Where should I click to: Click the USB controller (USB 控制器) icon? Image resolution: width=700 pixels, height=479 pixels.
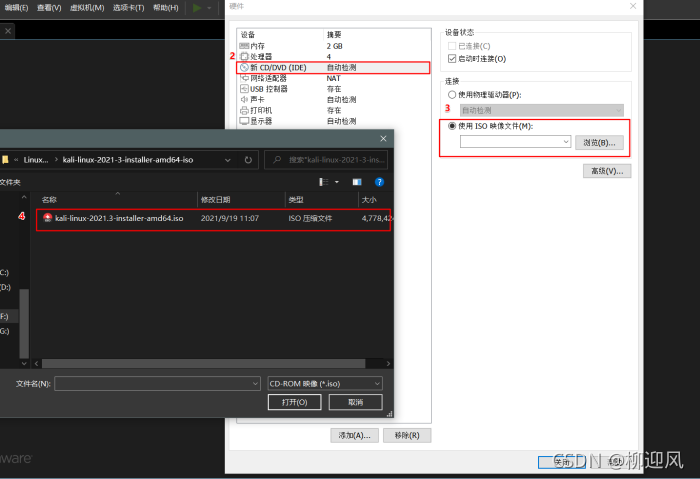[244, 89]
